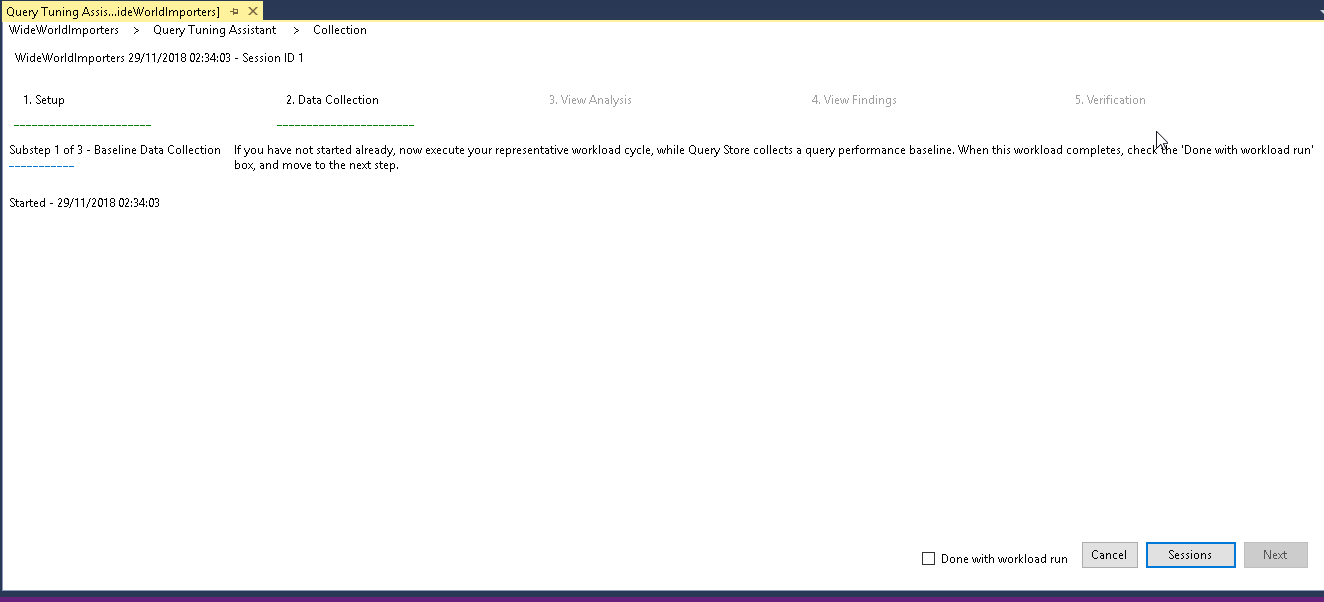Go to step 1. Setup

point(44,100)
